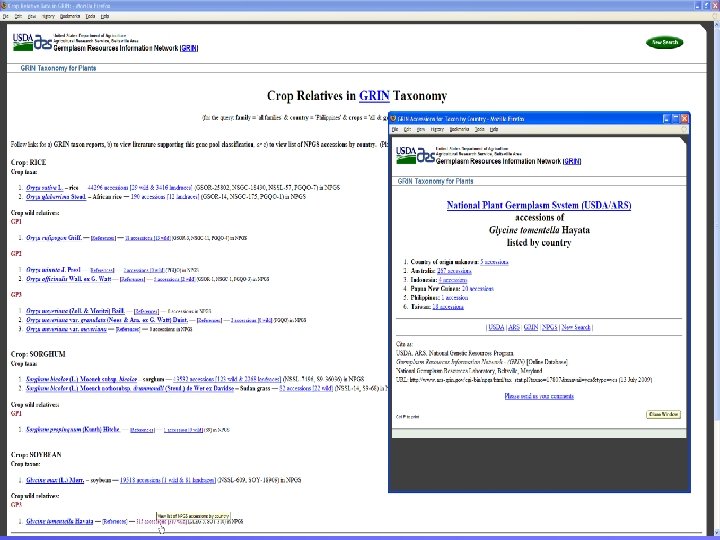This screenshot has height=540, width=720.
Task: Open Sorghum bicolor nothosubsp. drummondii link
Action: click(130, 388)
